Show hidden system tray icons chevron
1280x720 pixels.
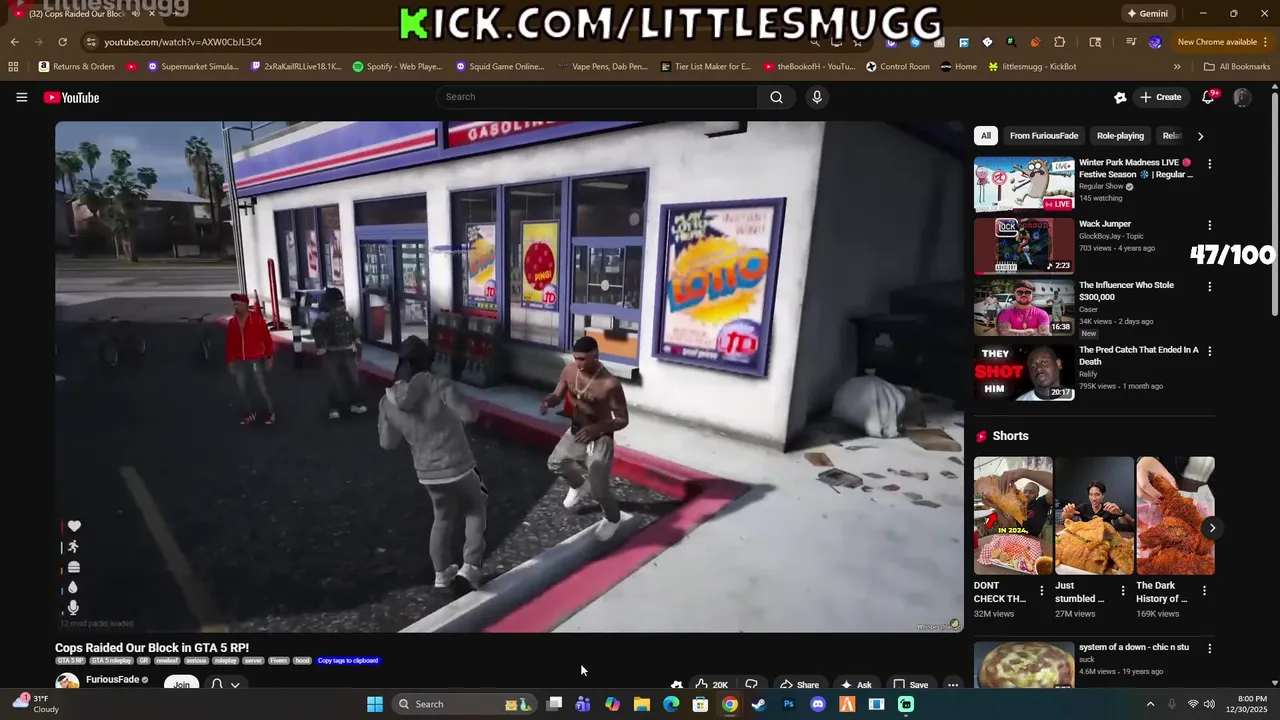(1150, 704)
